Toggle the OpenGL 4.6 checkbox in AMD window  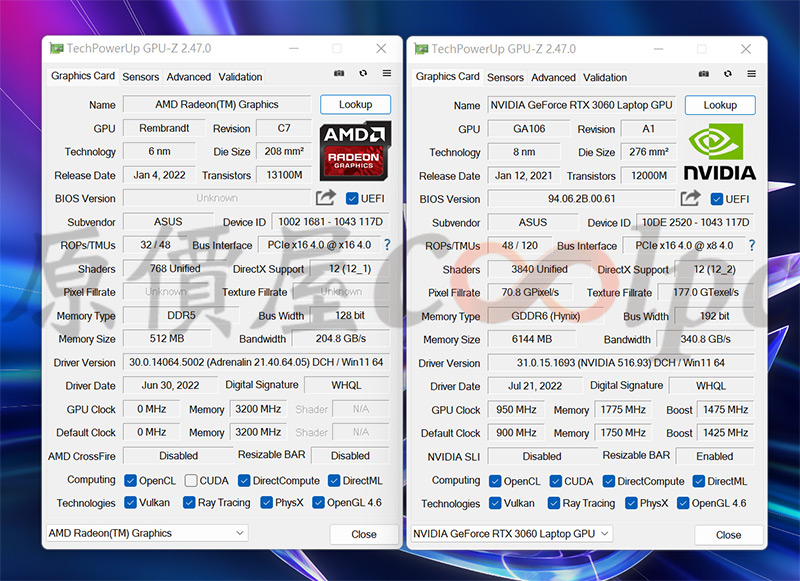(318, 502)
